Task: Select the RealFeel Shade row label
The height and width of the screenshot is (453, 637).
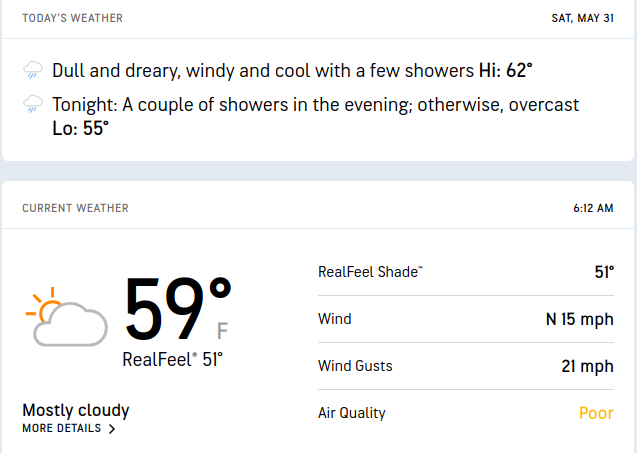Action: point(370,272)
